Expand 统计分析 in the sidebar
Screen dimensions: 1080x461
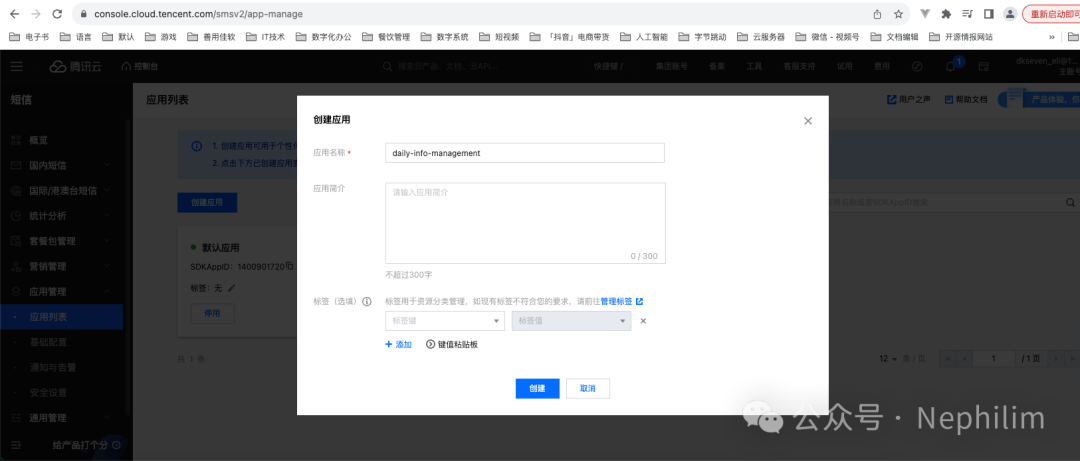(62, 216)
